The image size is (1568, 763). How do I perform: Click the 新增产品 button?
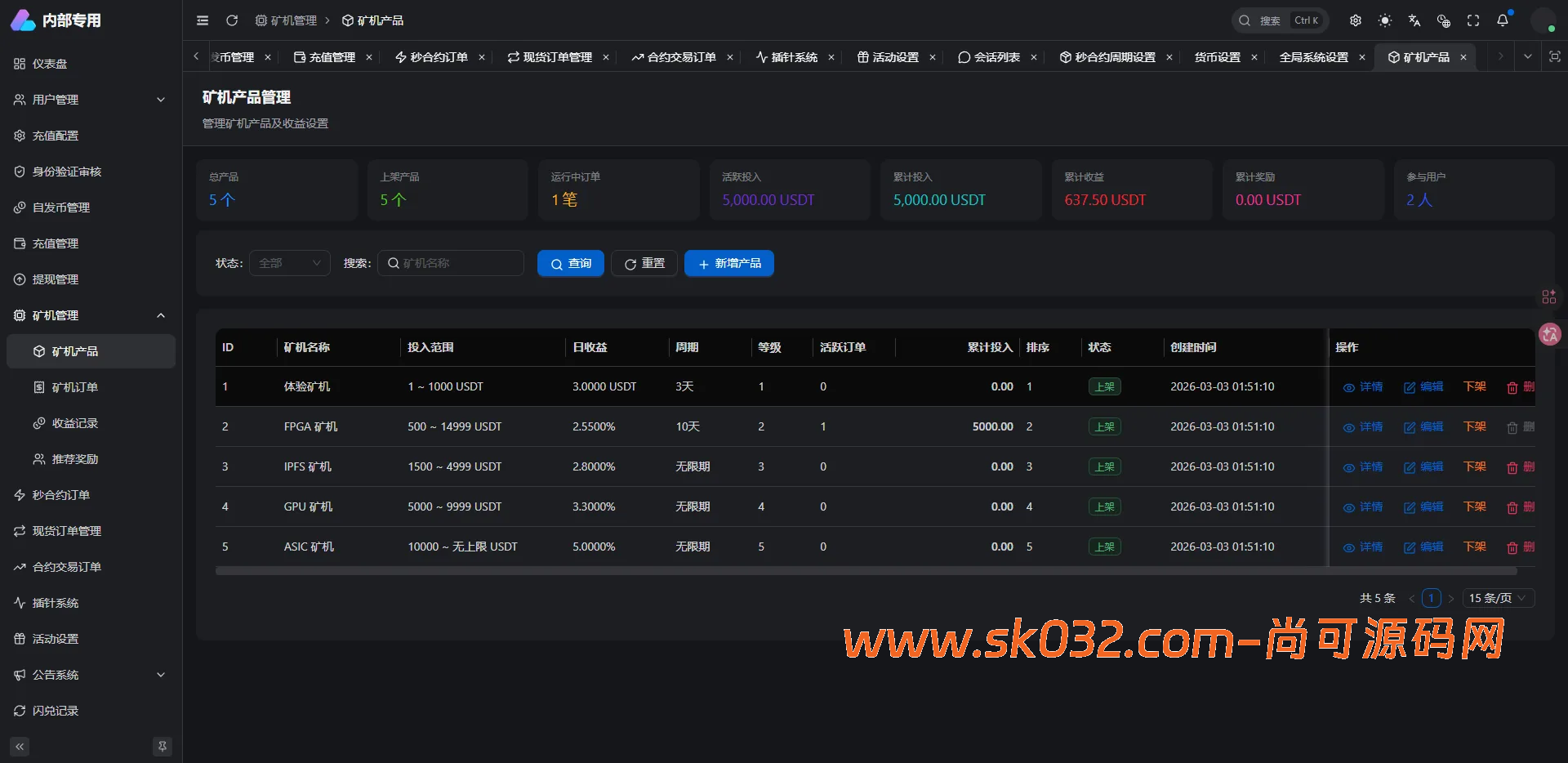pyautogui.click(x=728, y=263)
